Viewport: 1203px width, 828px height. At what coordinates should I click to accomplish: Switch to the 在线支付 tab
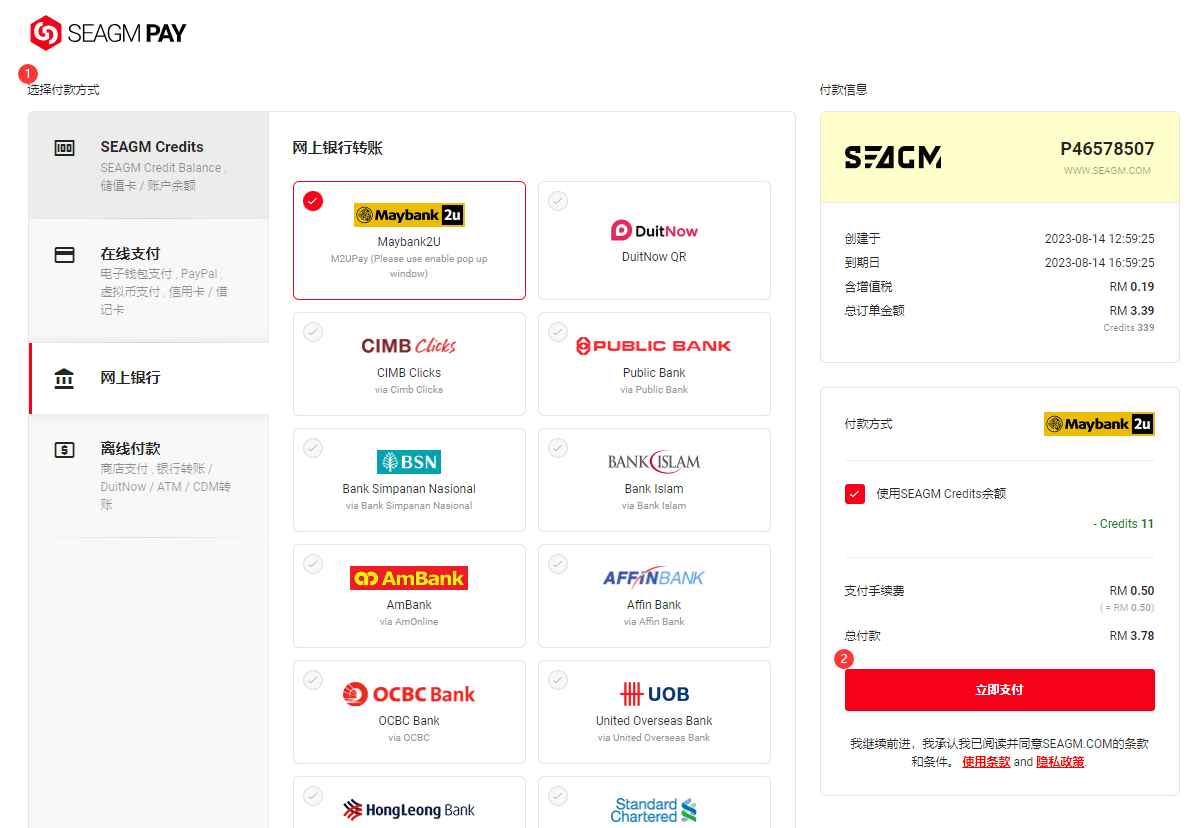point(149,281)
